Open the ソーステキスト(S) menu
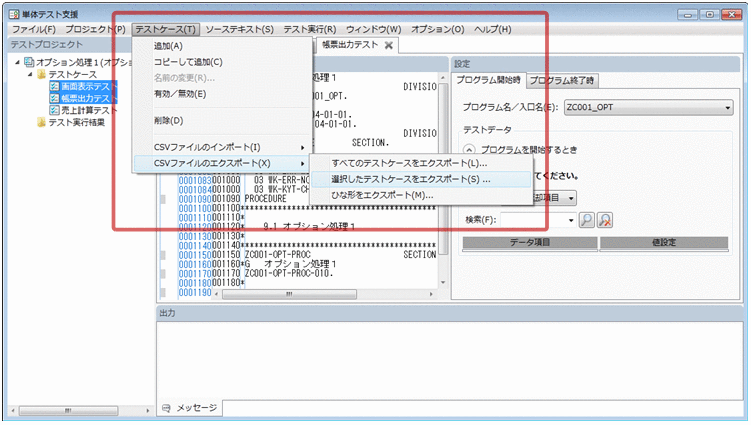751x425 pixels. click(x=239, y=29)
